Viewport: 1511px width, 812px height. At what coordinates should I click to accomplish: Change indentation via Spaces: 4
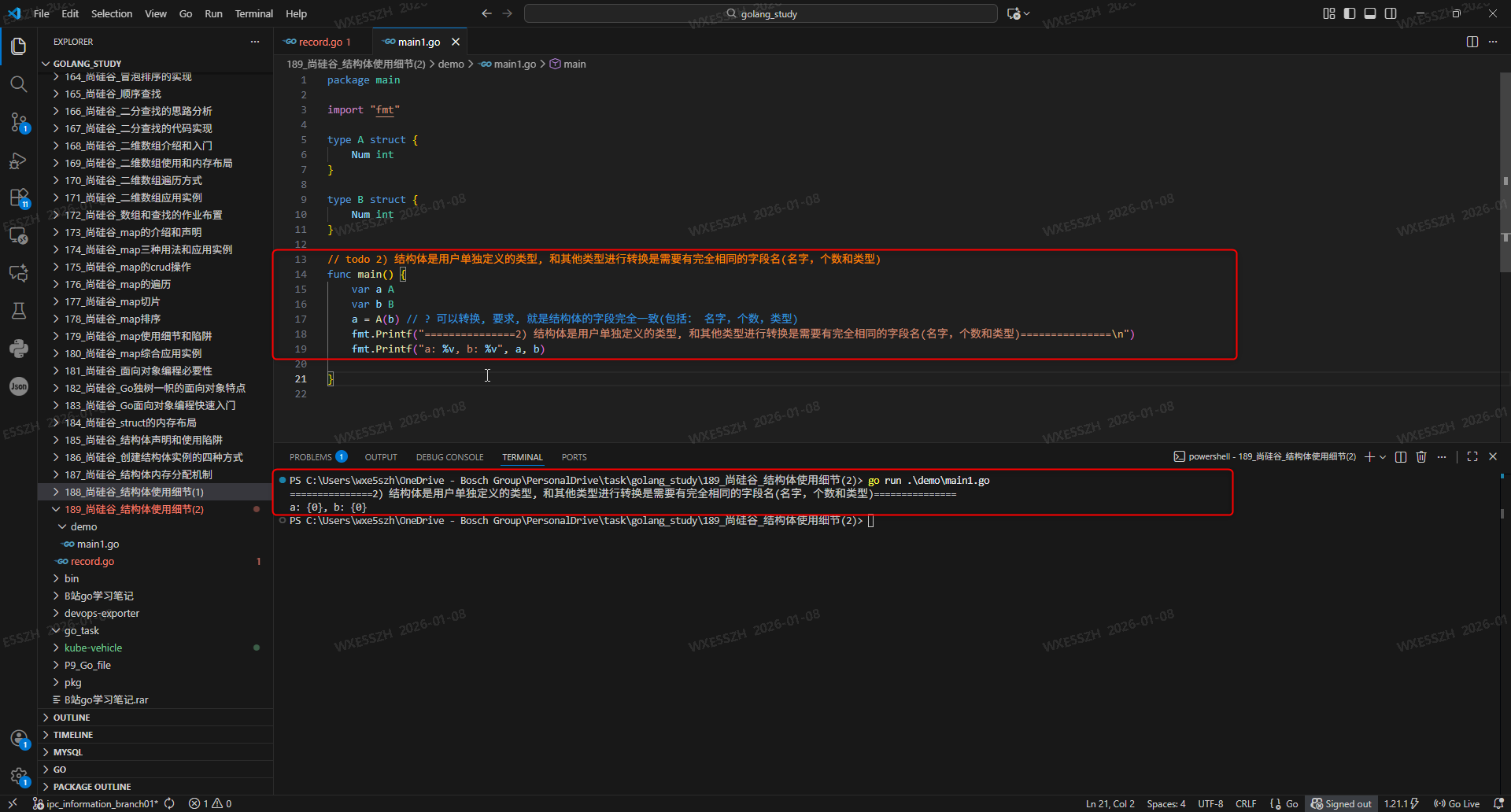[x=1166, y=803]
